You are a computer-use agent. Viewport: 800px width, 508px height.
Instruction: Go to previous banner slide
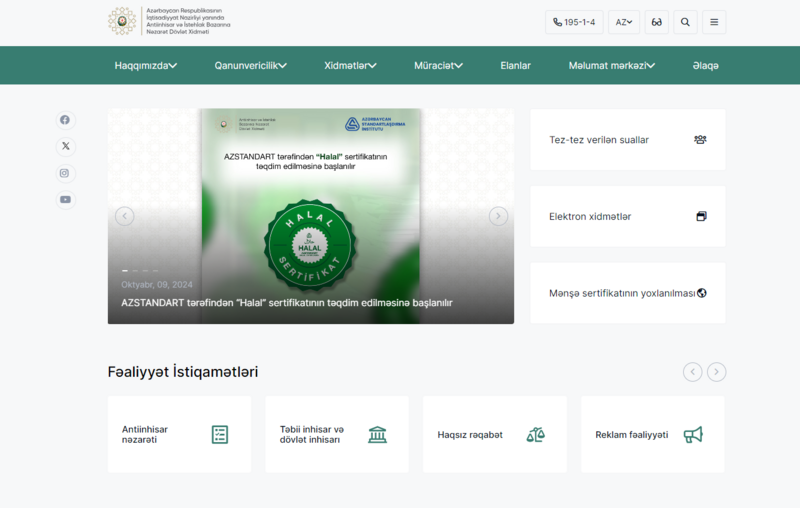point(124,216)
